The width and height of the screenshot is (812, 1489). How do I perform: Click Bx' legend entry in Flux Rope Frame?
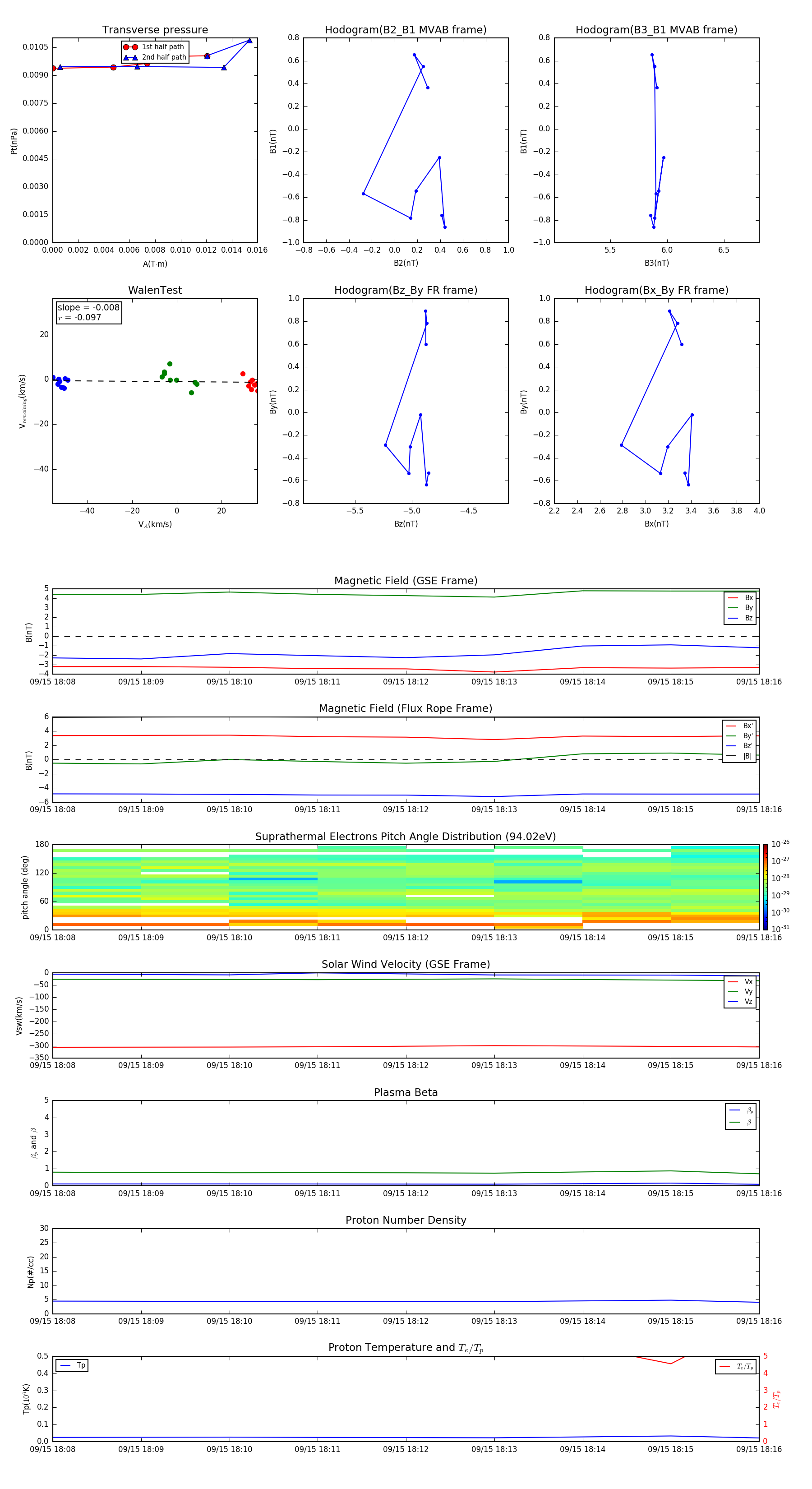click(x=739, y=726)
